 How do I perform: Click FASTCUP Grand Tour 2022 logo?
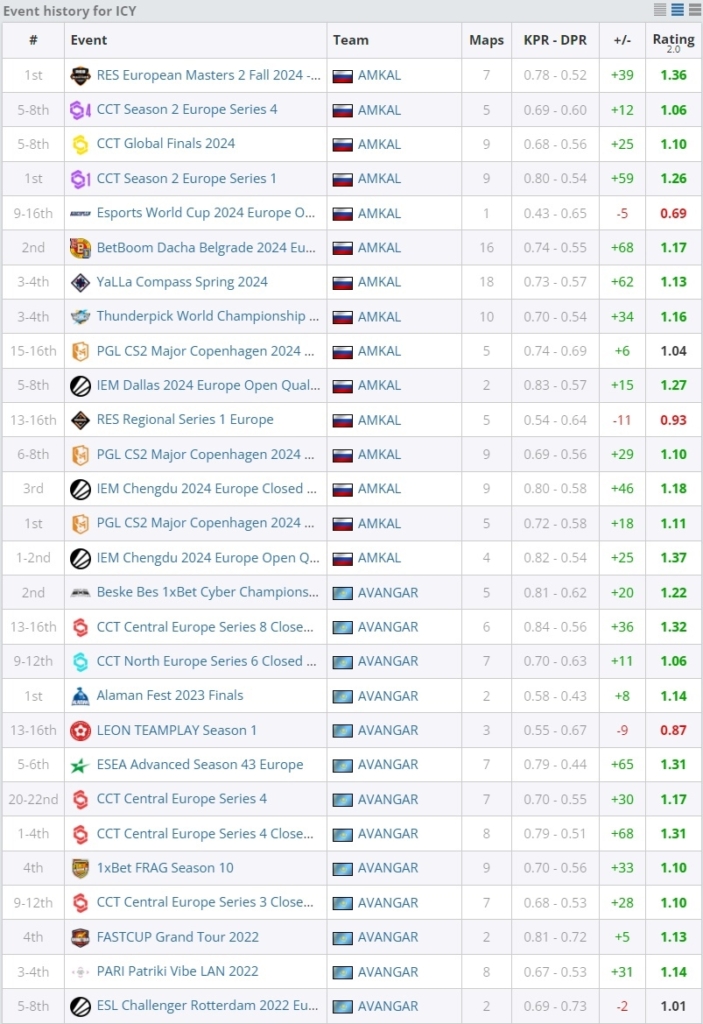pos(80,937)
